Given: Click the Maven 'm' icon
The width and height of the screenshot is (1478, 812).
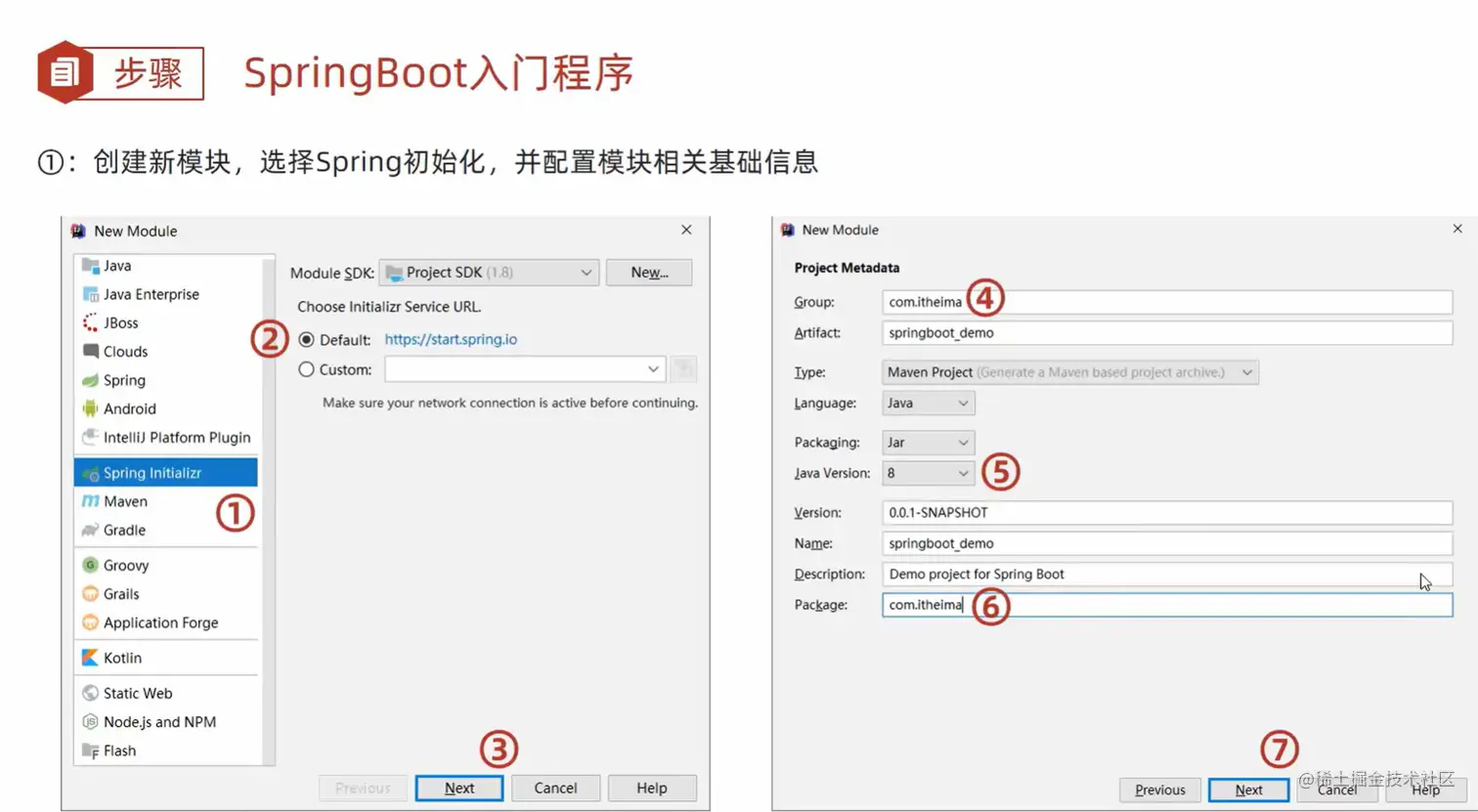Looking at the screenshot, I should [91, 501].
